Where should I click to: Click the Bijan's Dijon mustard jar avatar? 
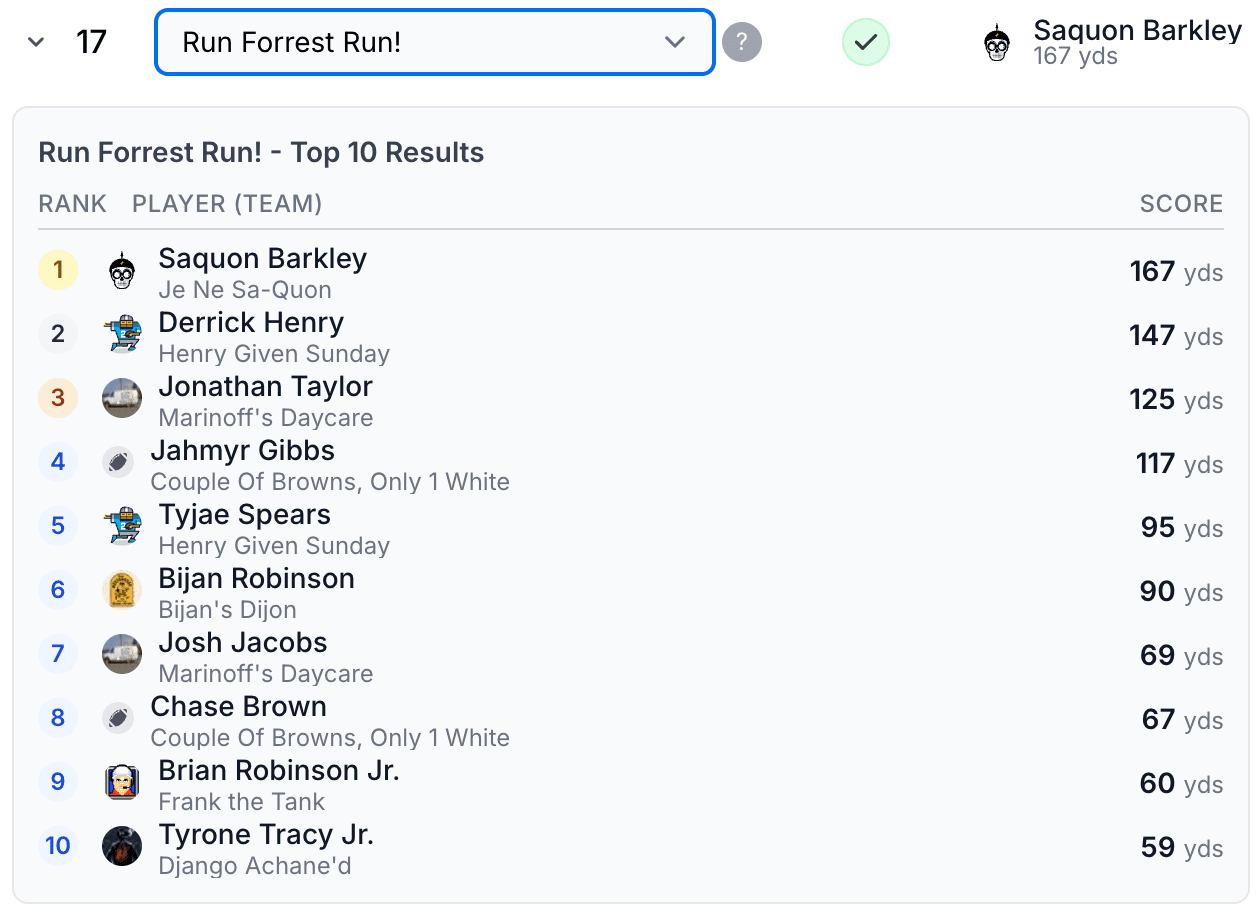point(121,590)
